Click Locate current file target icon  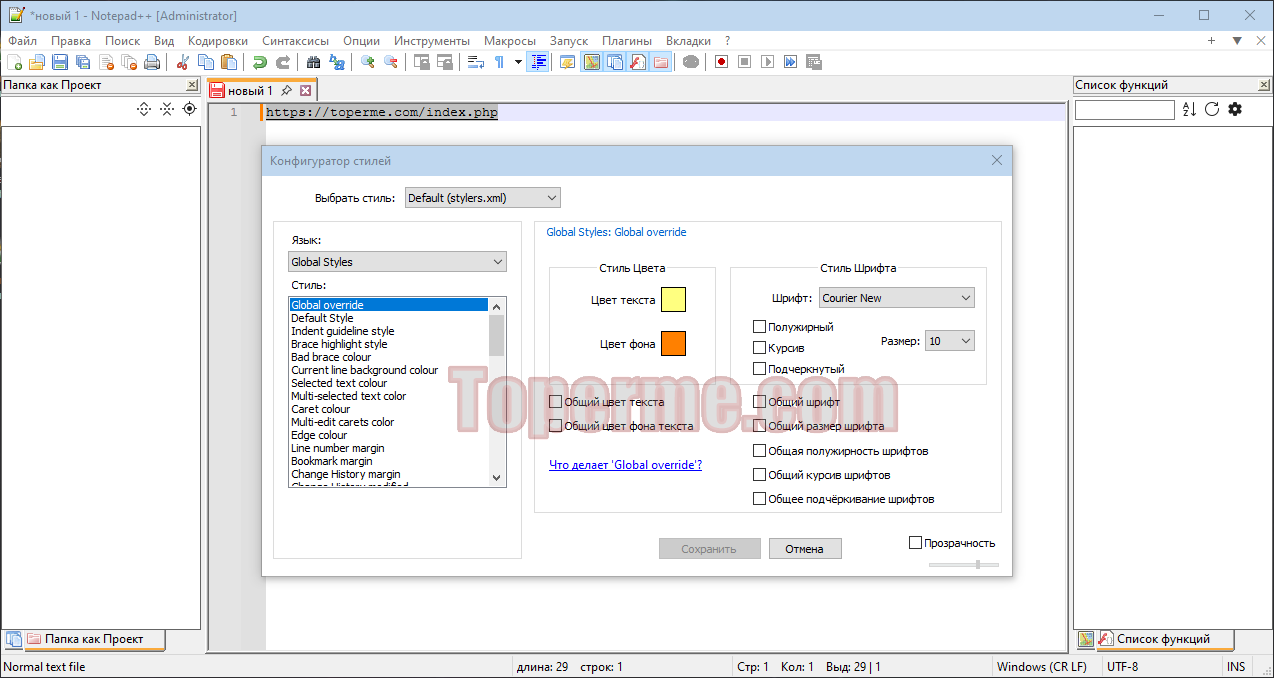coord(189,109)
